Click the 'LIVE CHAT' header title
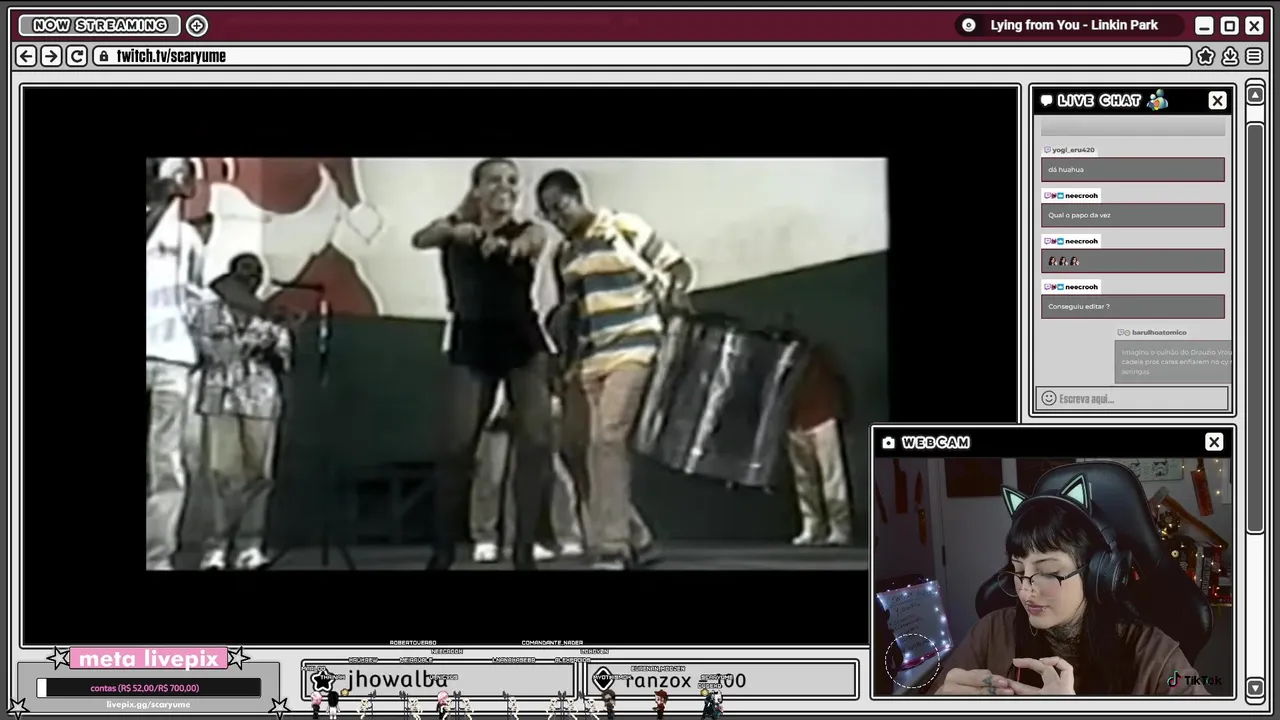 click(x=1099, y=100)
